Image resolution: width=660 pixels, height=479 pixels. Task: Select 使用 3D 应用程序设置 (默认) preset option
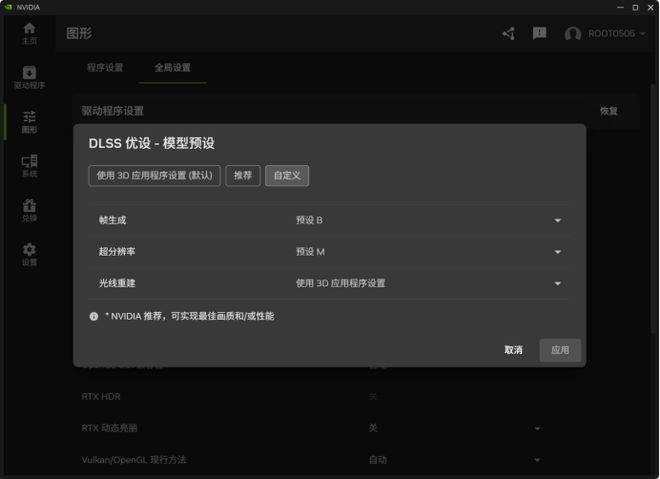point(154,176)
